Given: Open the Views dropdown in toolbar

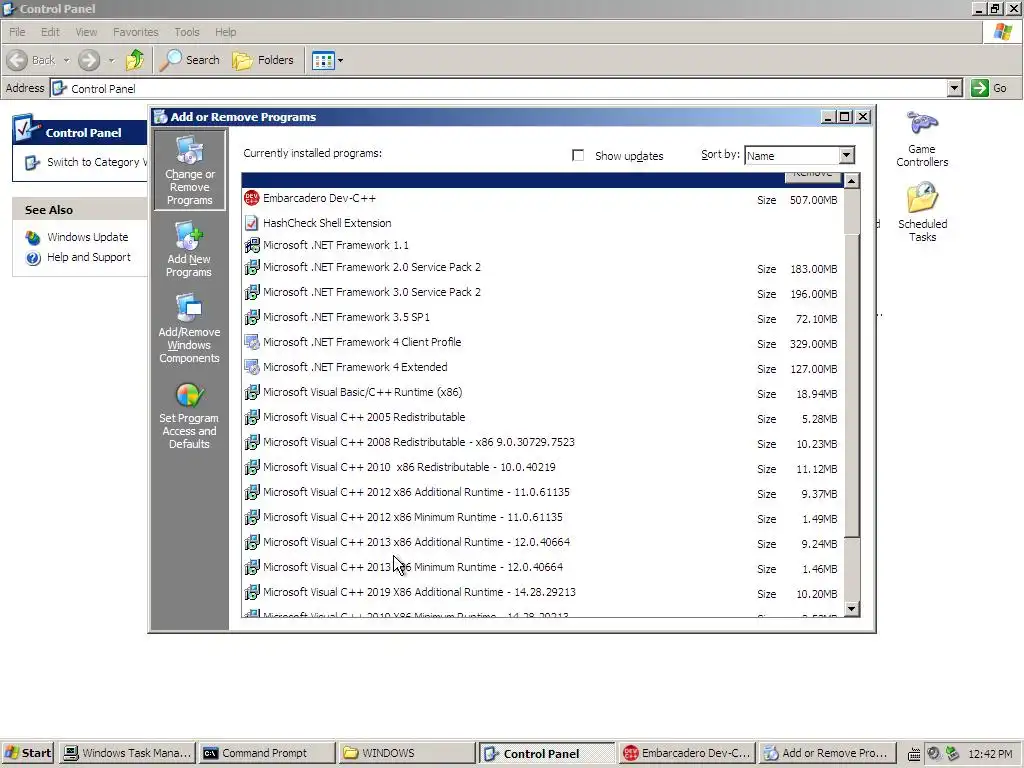Looking at the screenshot, I should click(x=340, y=61).
